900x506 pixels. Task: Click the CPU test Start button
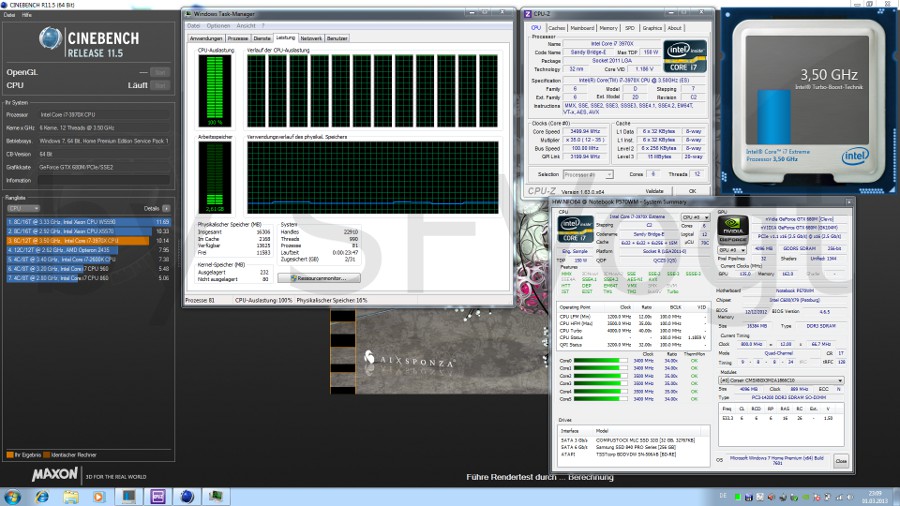(x=161, y=85)
